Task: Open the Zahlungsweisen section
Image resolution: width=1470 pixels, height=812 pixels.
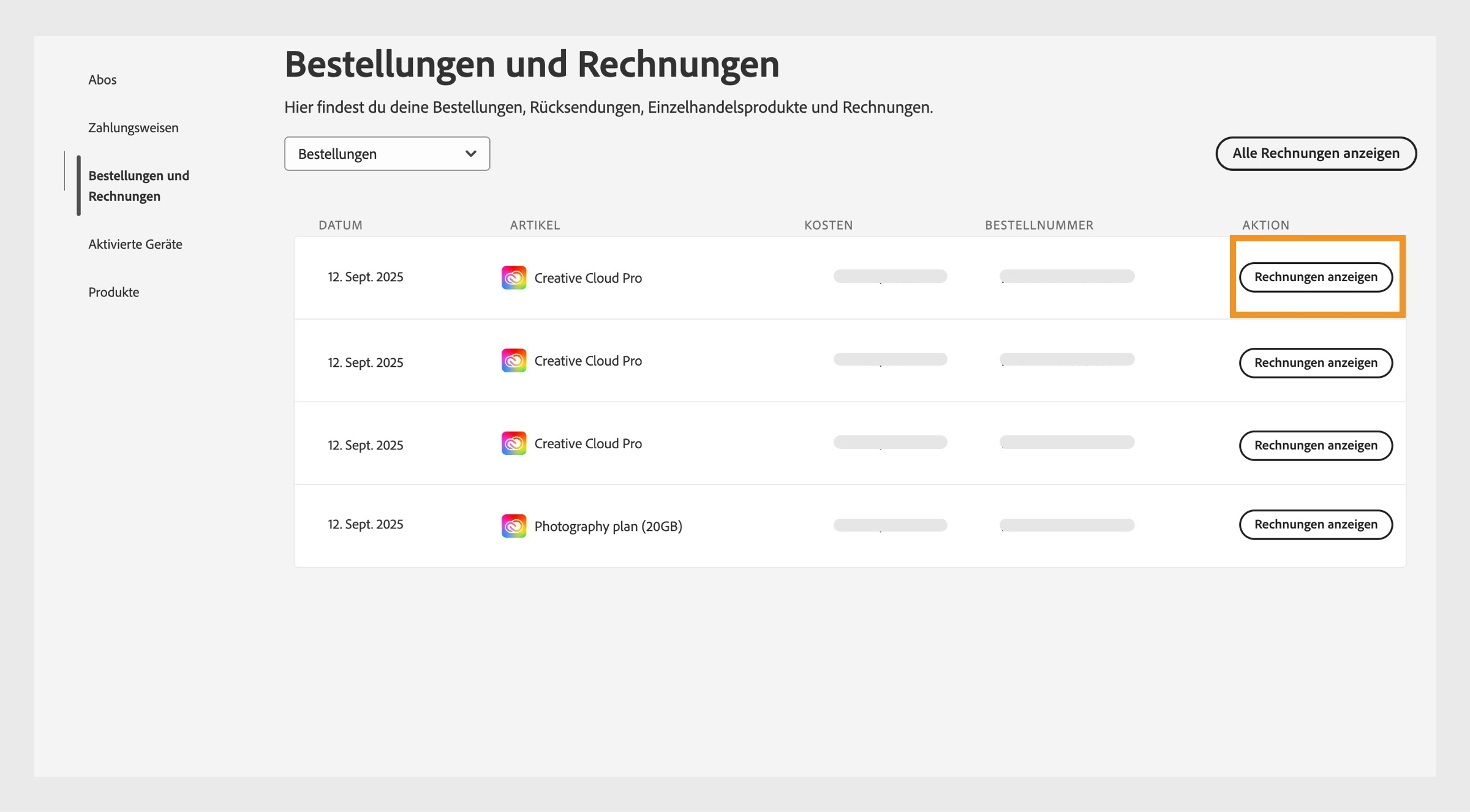Action: [133, 127]
